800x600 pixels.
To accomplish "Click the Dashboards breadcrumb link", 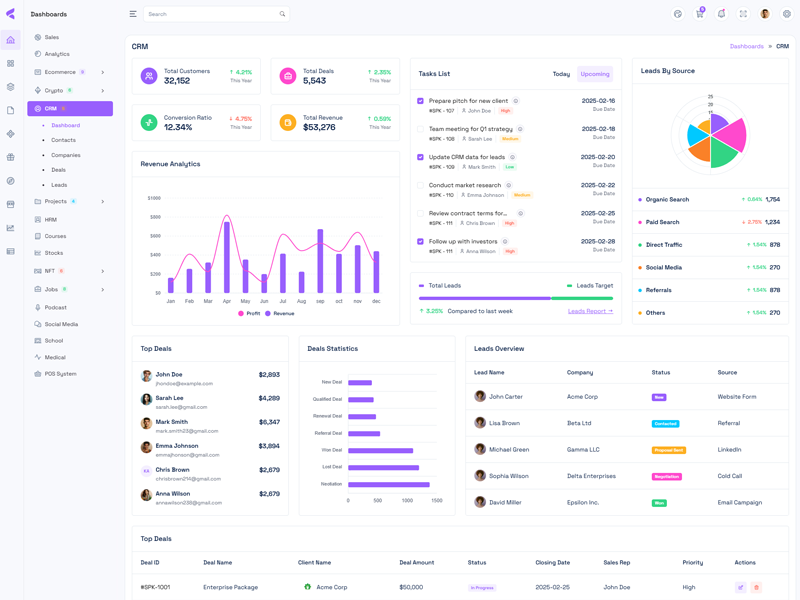I will [x=746, y=46].
